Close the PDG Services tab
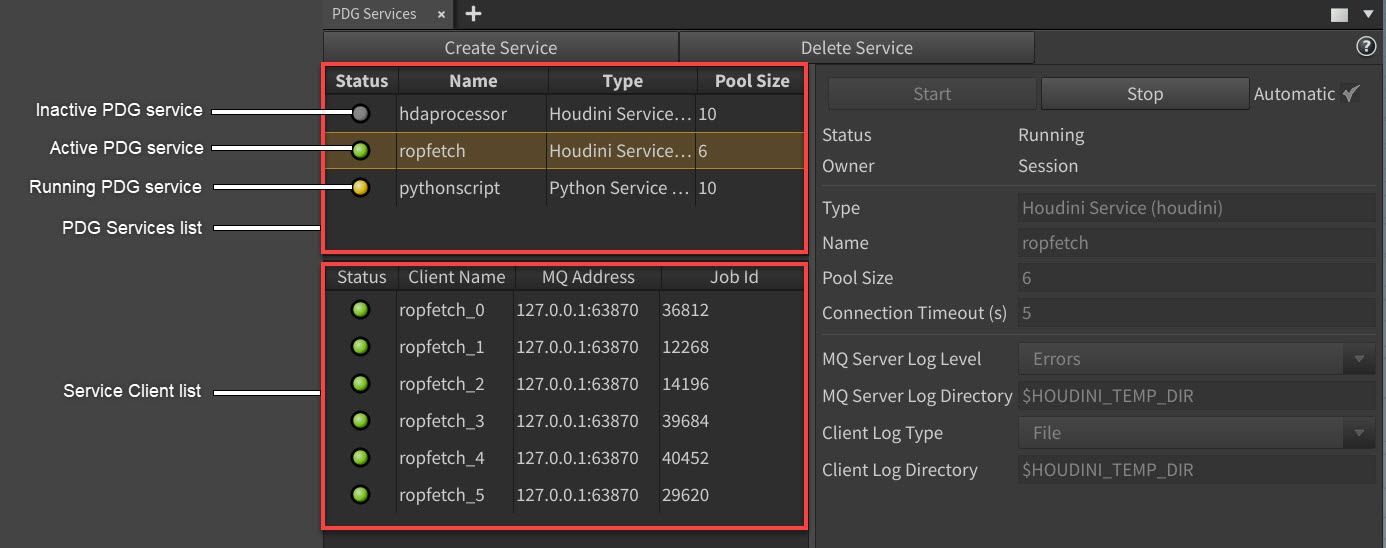This screenshot has width=1386, height=548. 441,14
